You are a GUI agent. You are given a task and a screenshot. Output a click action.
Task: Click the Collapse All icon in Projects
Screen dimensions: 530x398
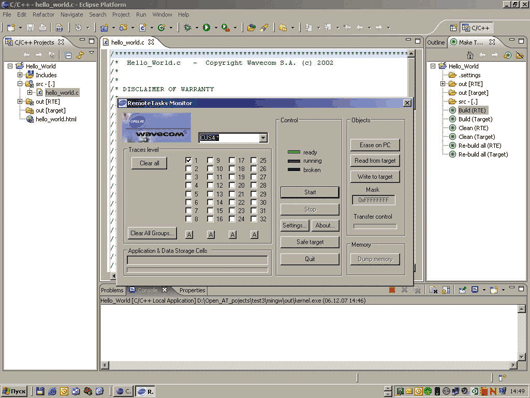point(68,55)
